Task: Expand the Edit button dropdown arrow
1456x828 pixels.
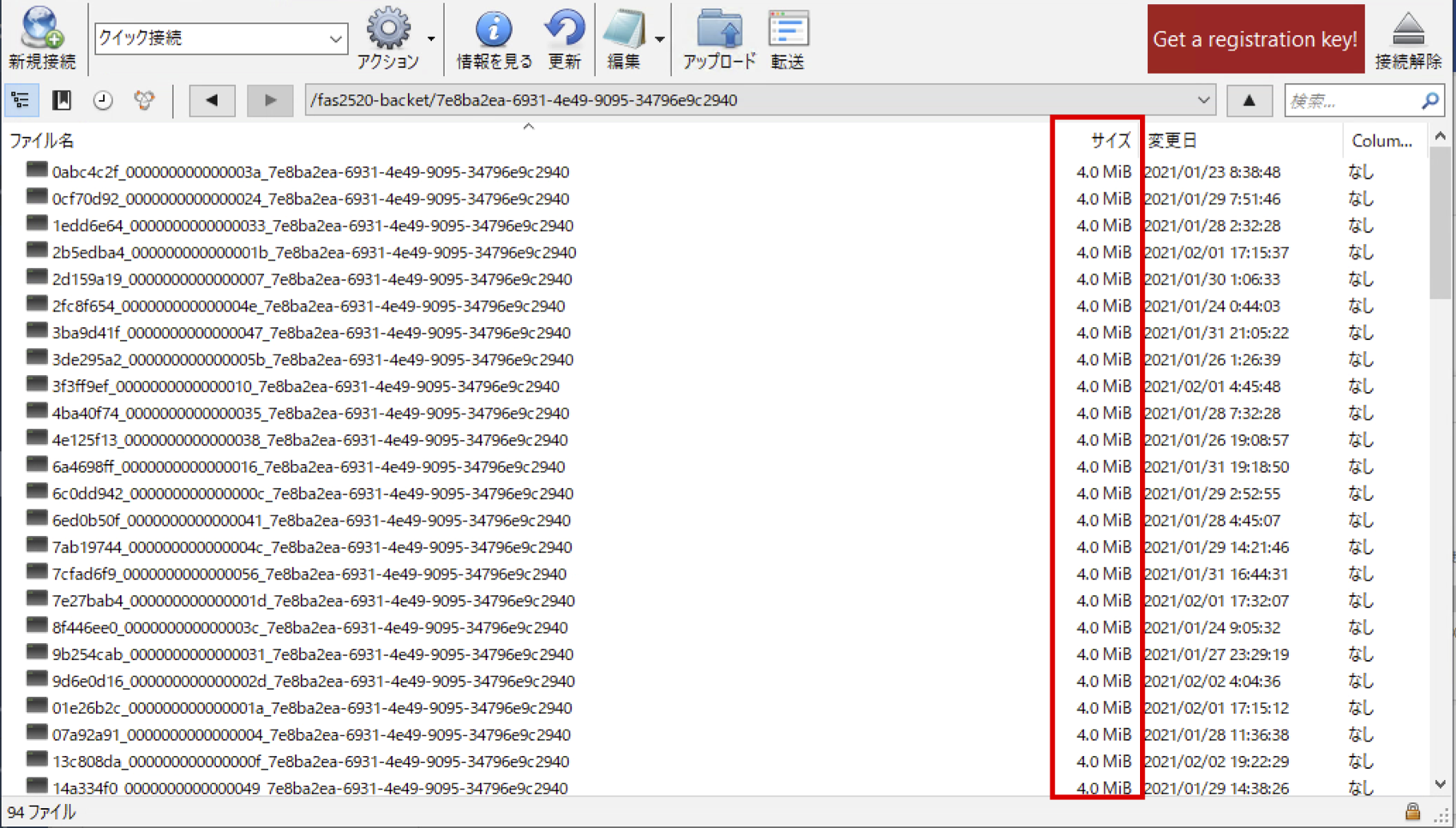Action: (659, 38)
